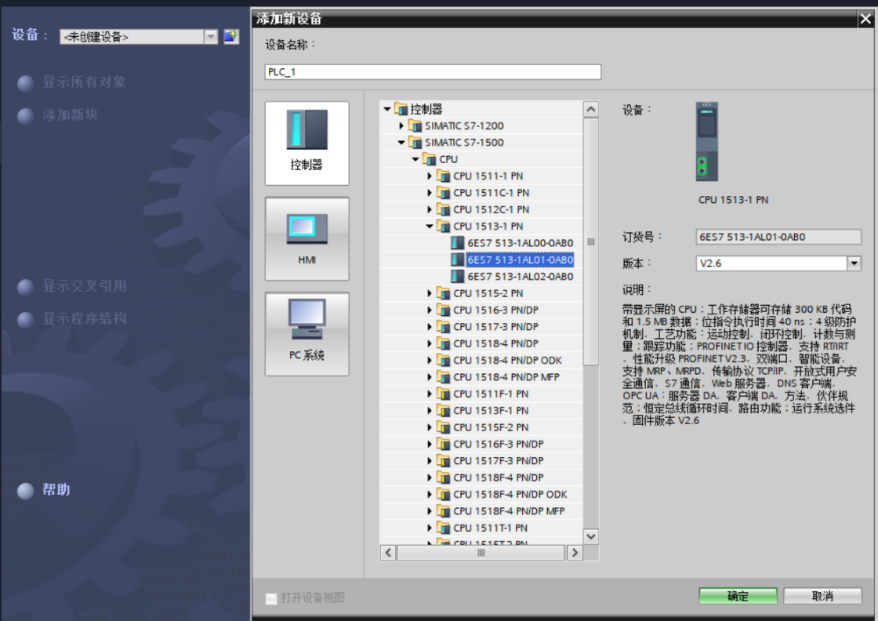Viewport: 878px width, 621px height.
Task: Click the horizontal scroll-left arrow of tree
Action: coord(388,553)
